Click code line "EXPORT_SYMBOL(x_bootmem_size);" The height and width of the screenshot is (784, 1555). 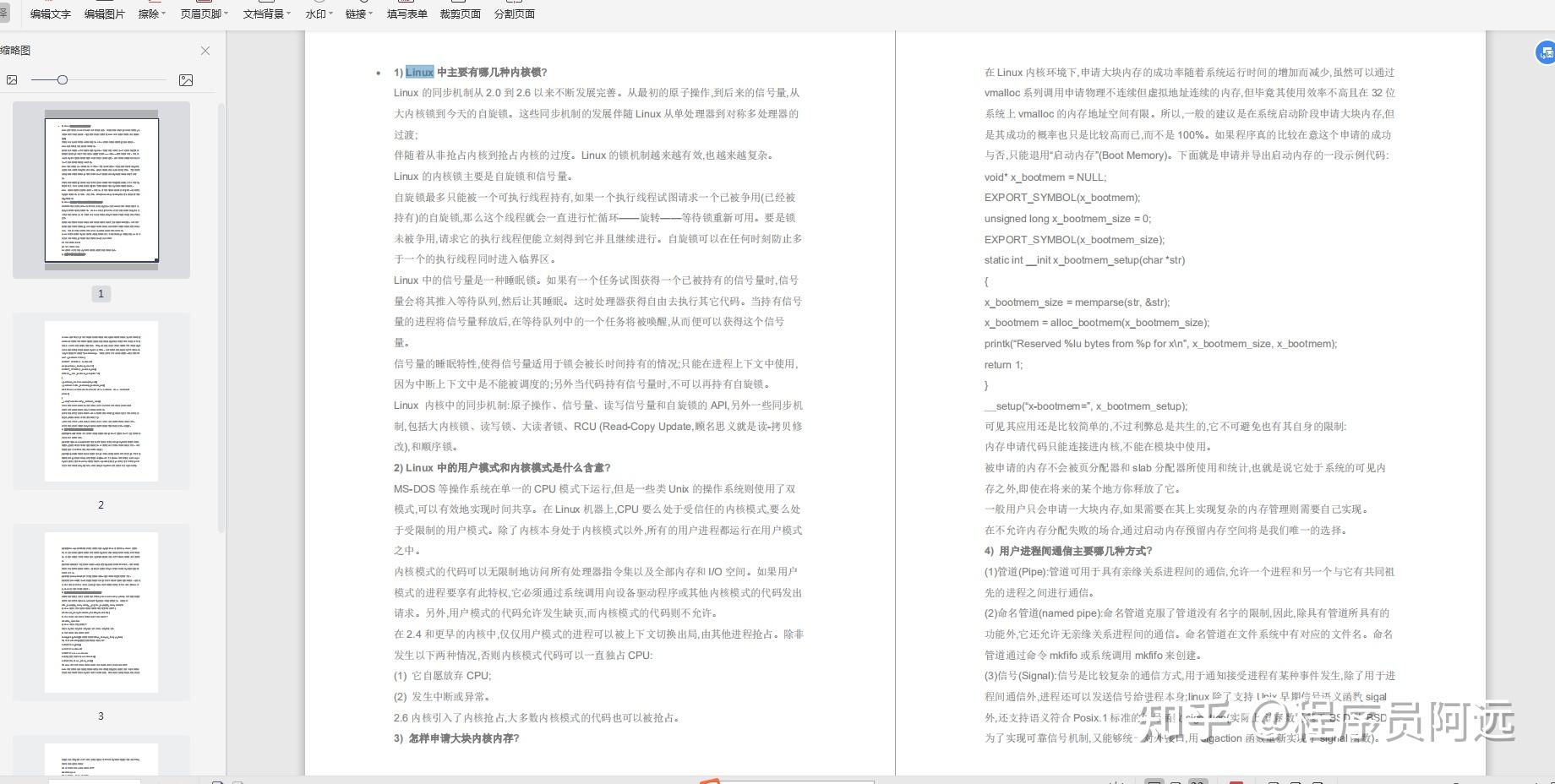pyautogui.click(x=1074, y=239)
